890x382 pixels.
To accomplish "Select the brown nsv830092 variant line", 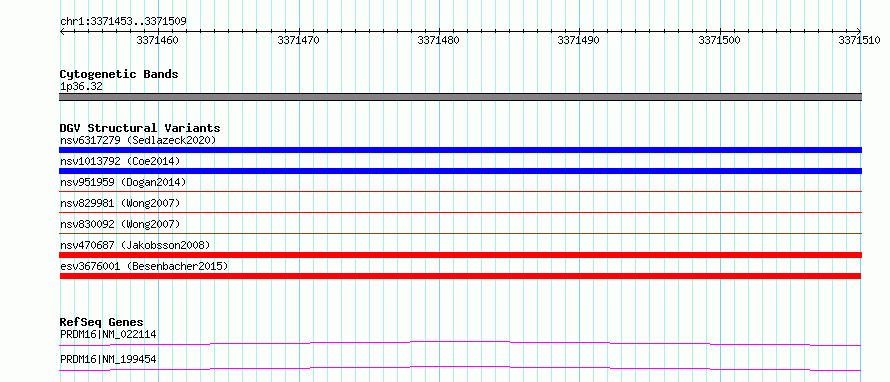I will (x=460, y=233).
